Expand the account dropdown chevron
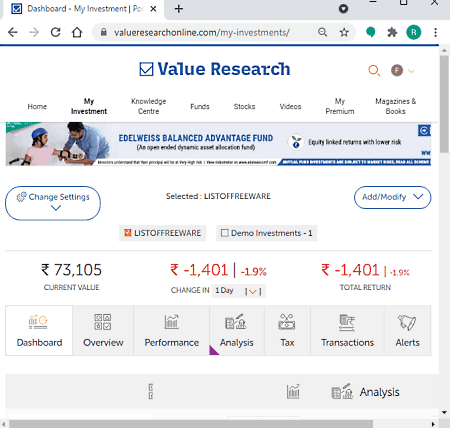Screen dimensions: 450x428 411,71
